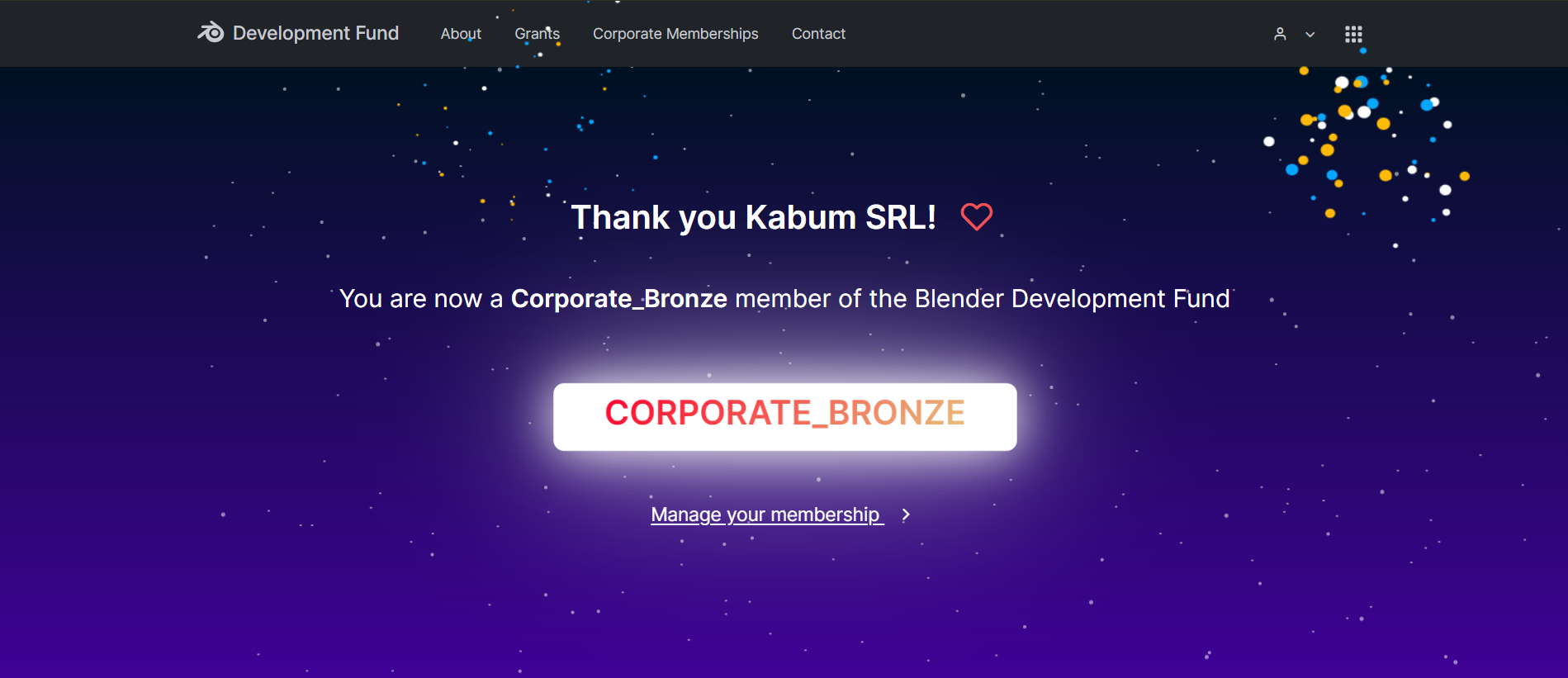Open the Development Fund home title
The height and width of the screenshot is (678, 1568).
click(x=315, y=33)
